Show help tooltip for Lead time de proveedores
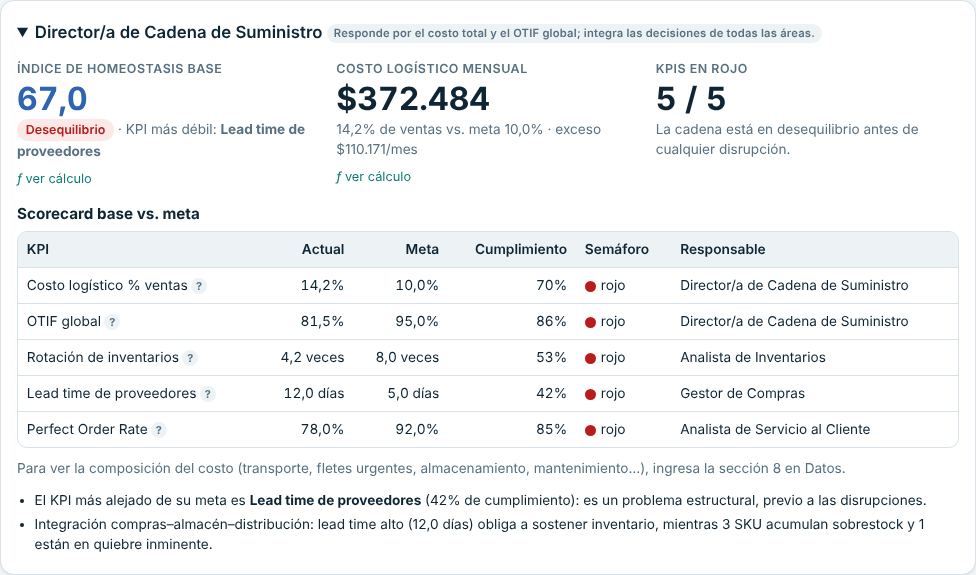 (x=207, y=394)
